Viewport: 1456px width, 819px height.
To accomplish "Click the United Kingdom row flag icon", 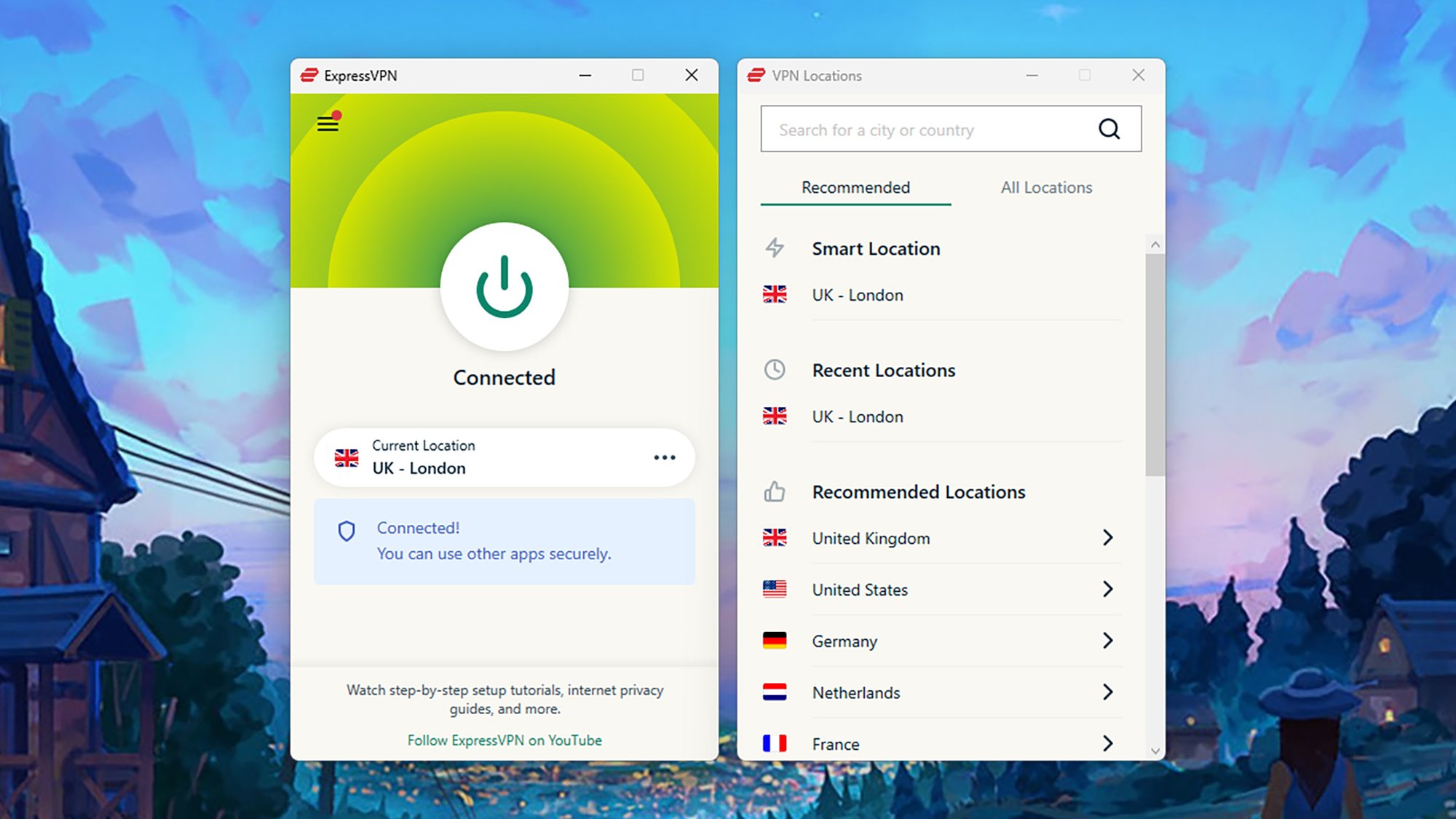I will point(775,538).
